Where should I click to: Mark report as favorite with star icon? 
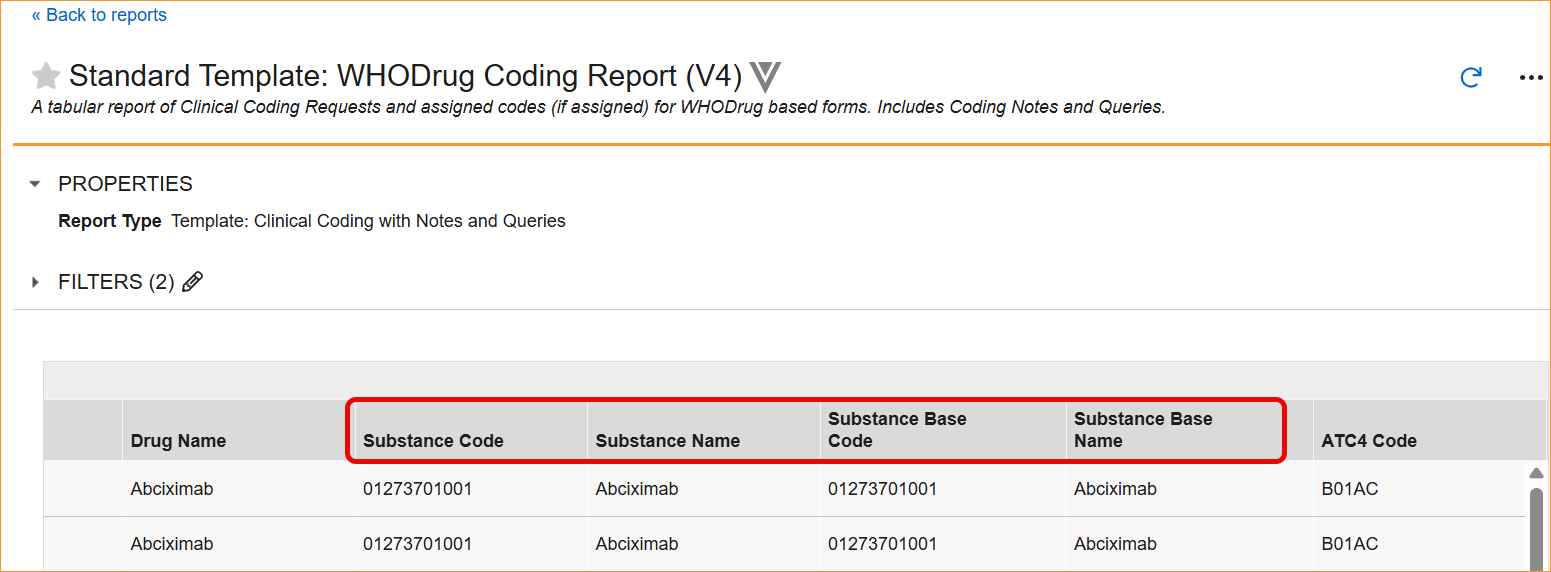coord(46,76)
